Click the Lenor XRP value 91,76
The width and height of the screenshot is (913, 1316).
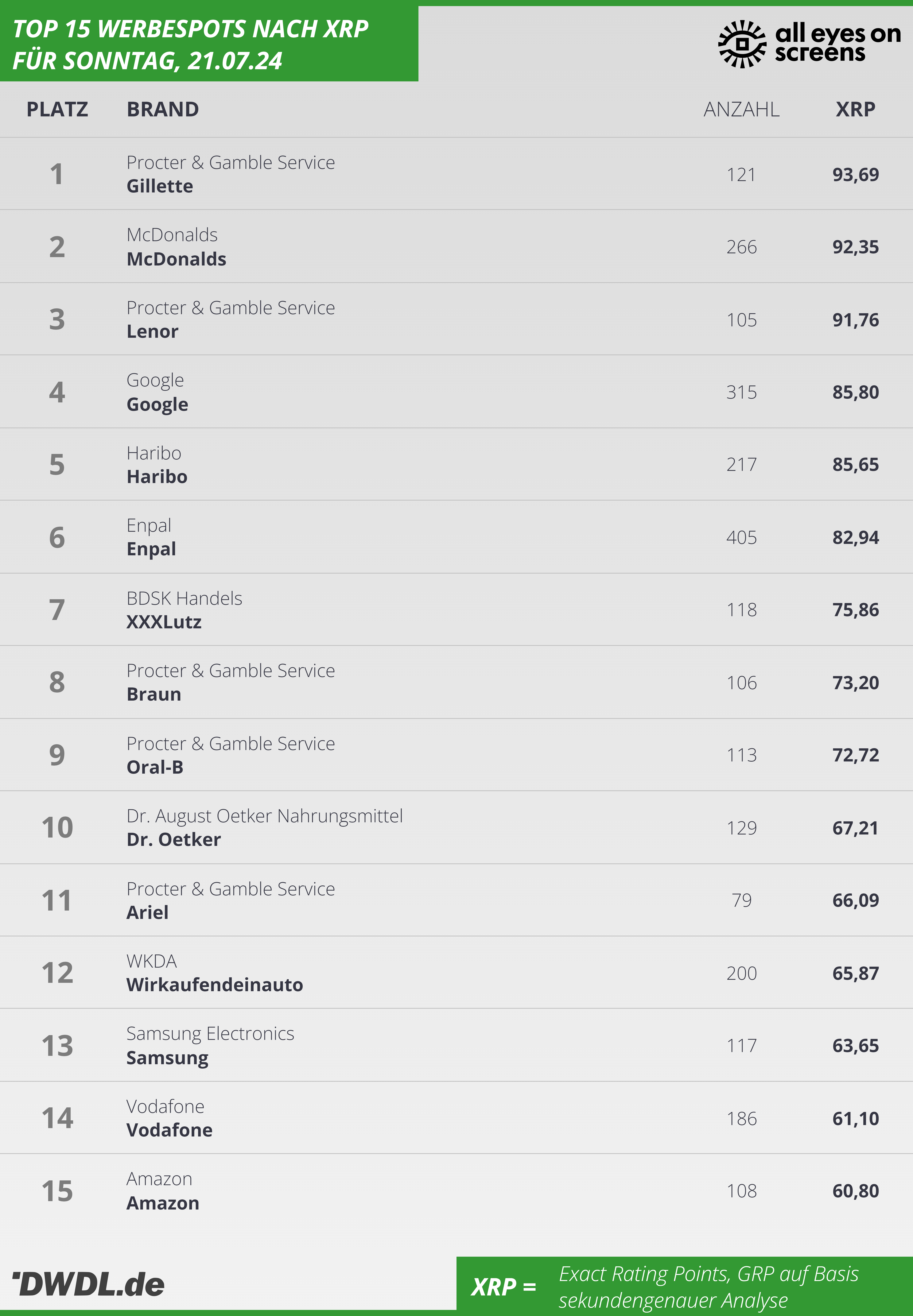[855, 320]
